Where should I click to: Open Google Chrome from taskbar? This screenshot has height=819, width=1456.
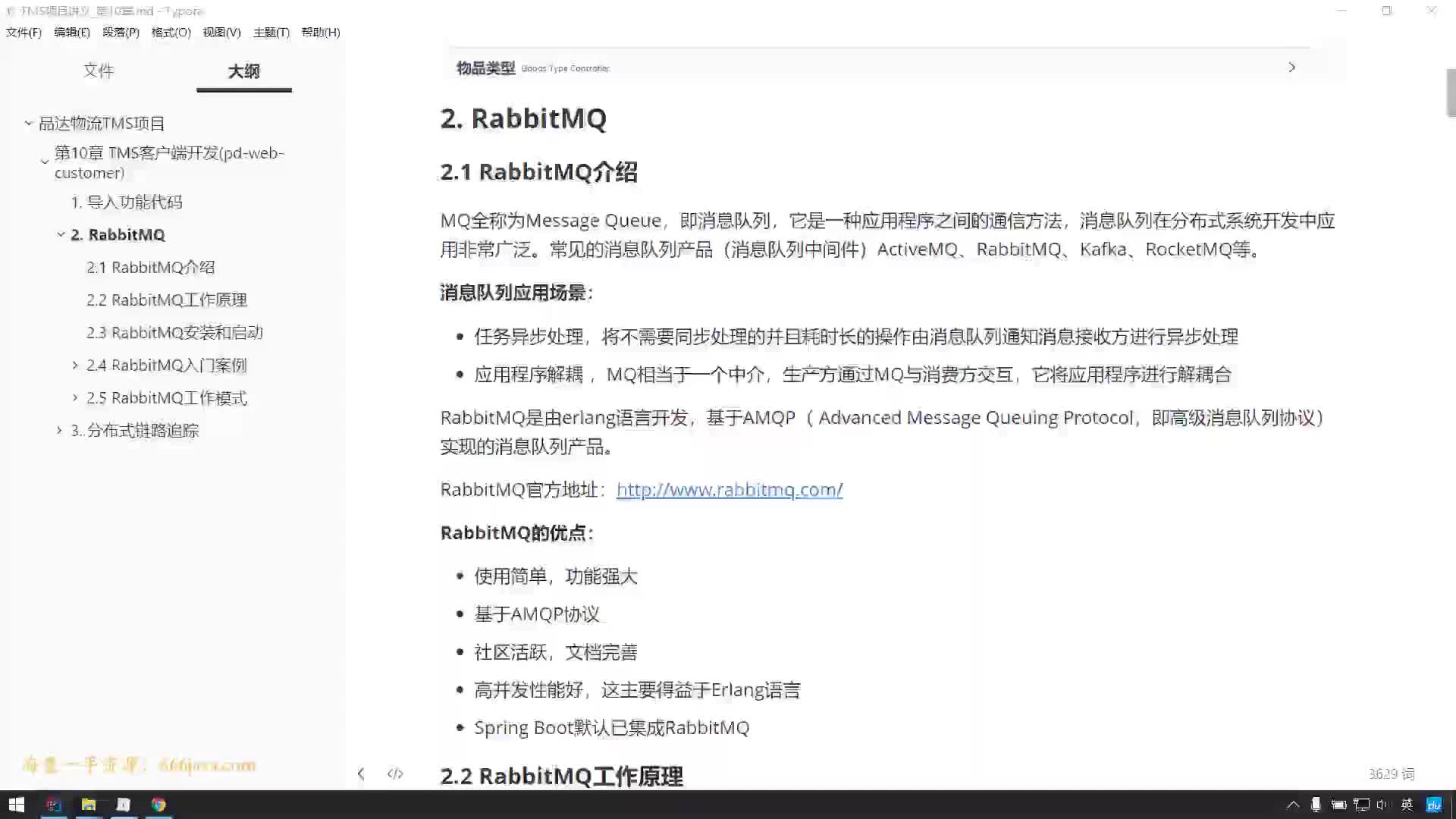(158, 805)
